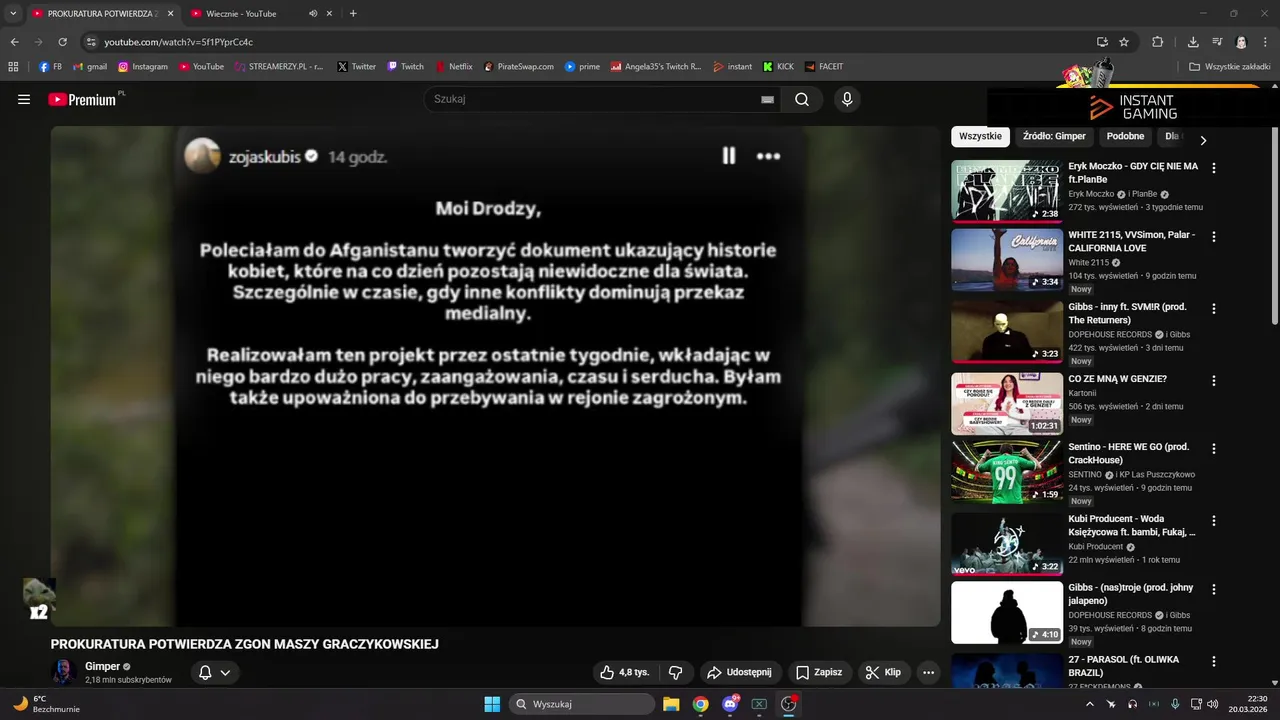Show next filter chips with arrow
The height and width of the screenshot is (720, 1280).
(x=1203, y=140)
